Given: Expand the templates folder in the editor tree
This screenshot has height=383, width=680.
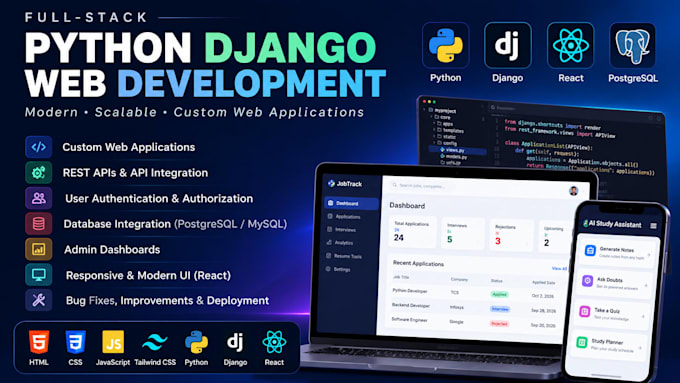Looking at the screenshot, I should pyautogui.click(x=449, y=130).
